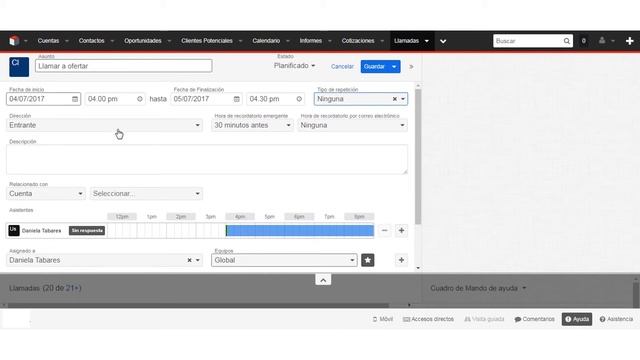Open the search magnifier icon
640x360 pixels.
click(567, 41)
